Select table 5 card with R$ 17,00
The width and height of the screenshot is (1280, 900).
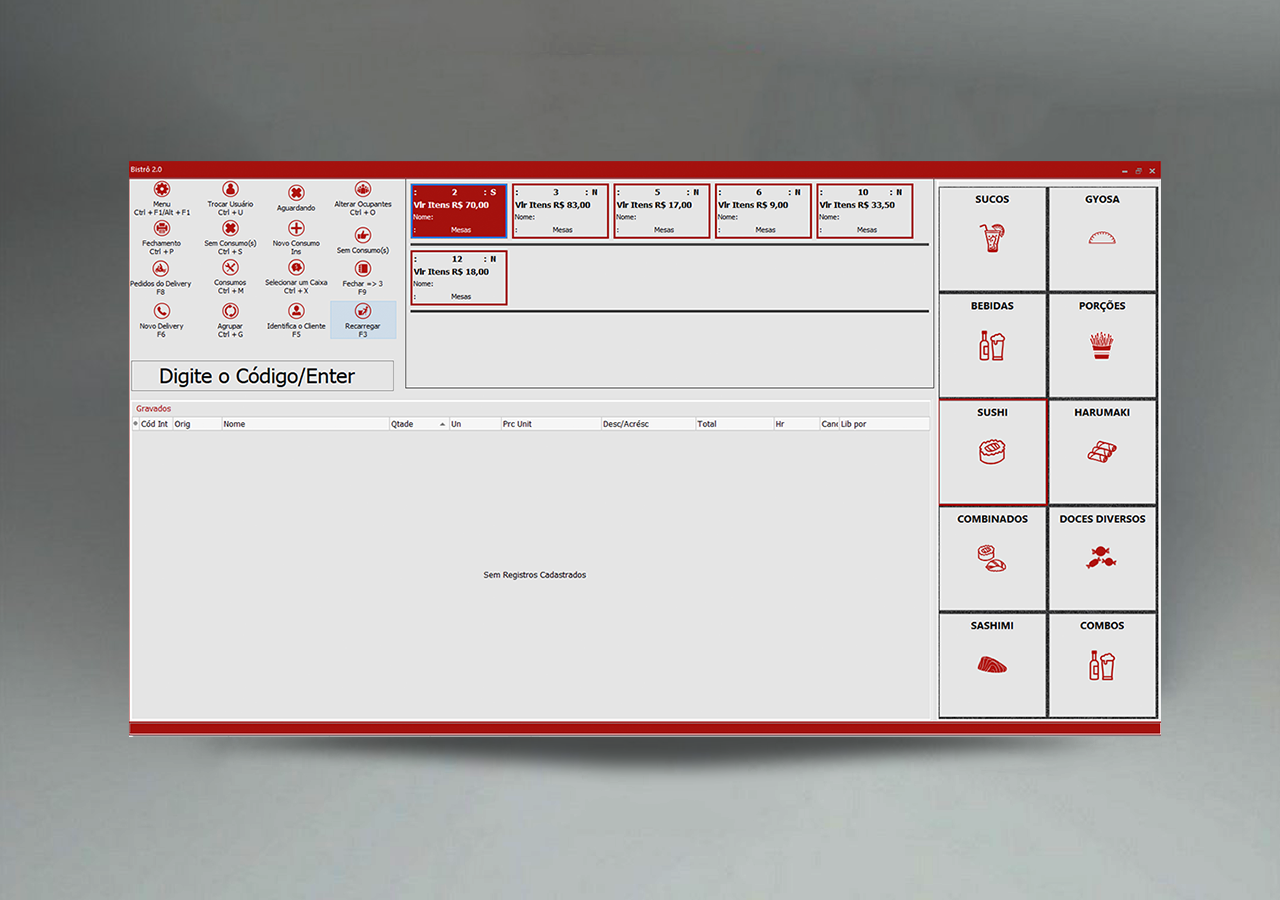coord(662,211)
